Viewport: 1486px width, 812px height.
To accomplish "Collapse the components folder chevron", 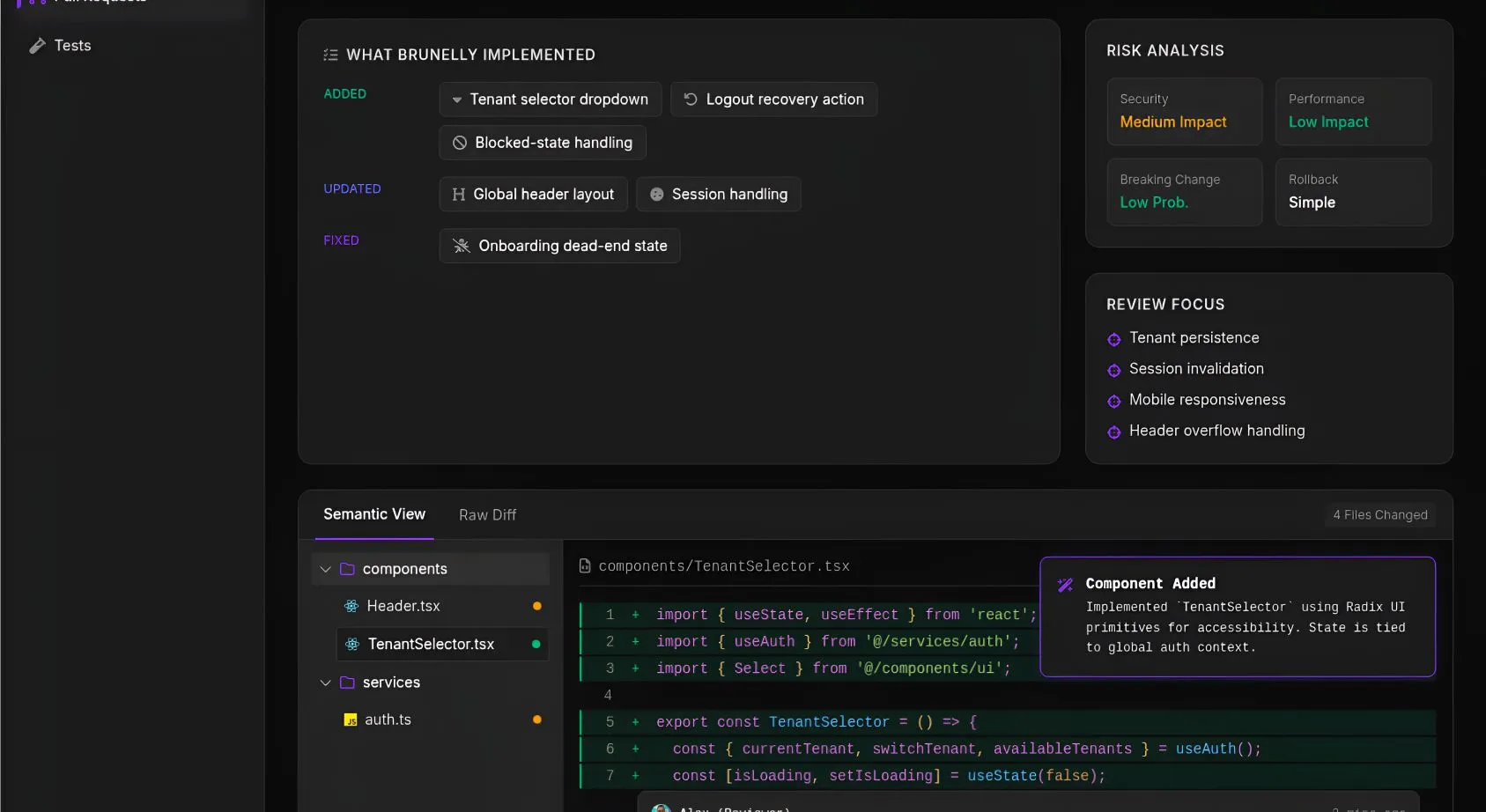I will (x=325, y=570).
